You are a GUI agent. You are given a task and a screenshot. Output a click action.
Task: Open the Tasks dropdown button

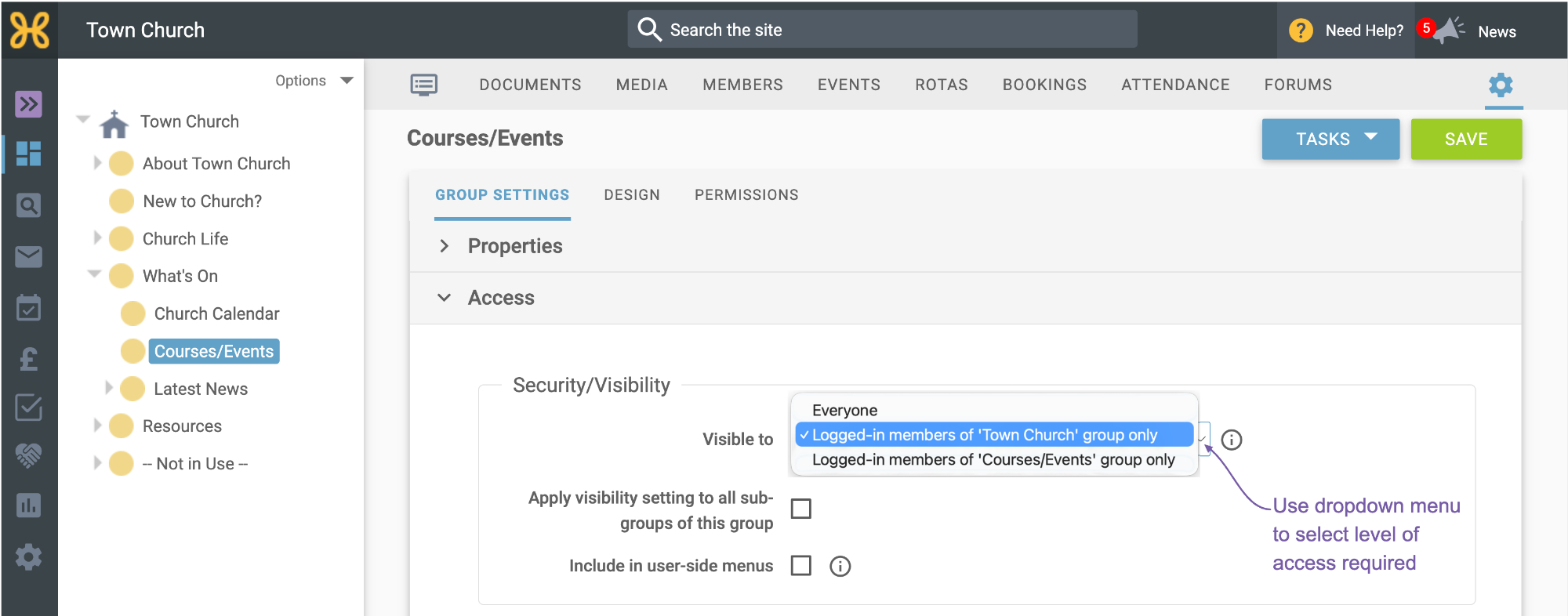tap(1330, 139)
